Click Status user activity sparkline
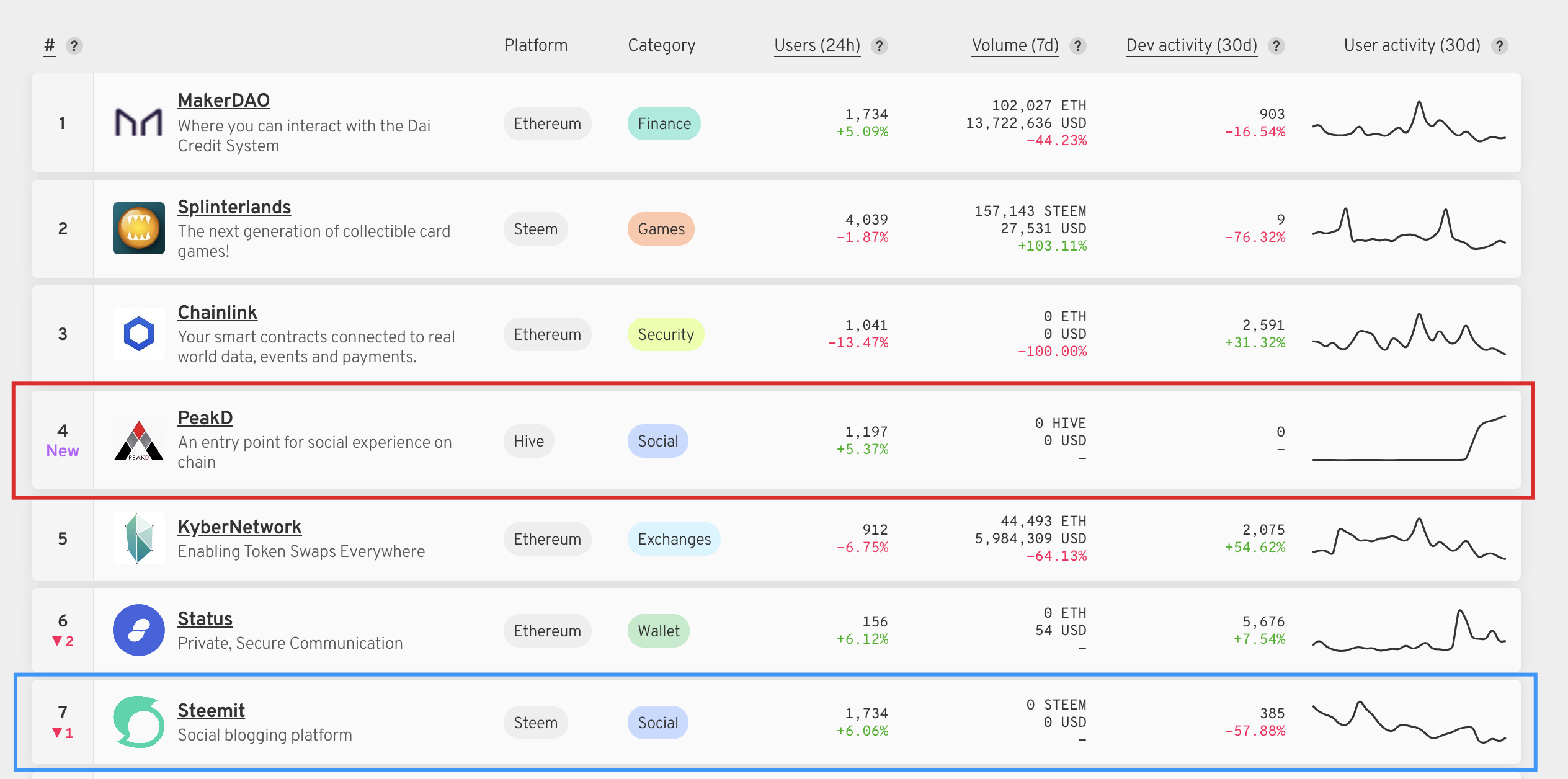This screenshot has width=1568, height=779. pos(1409,630)
